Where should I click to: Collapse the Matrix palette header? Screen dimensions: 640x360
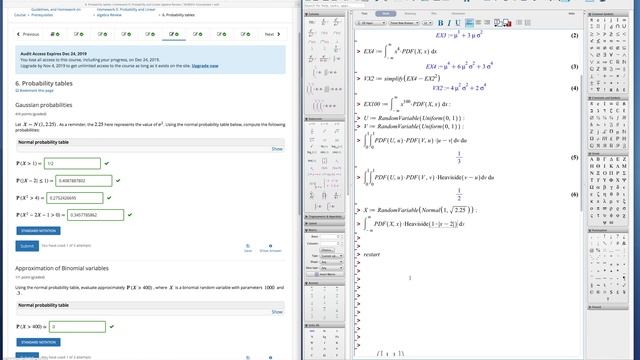click(x=324, y=230)
